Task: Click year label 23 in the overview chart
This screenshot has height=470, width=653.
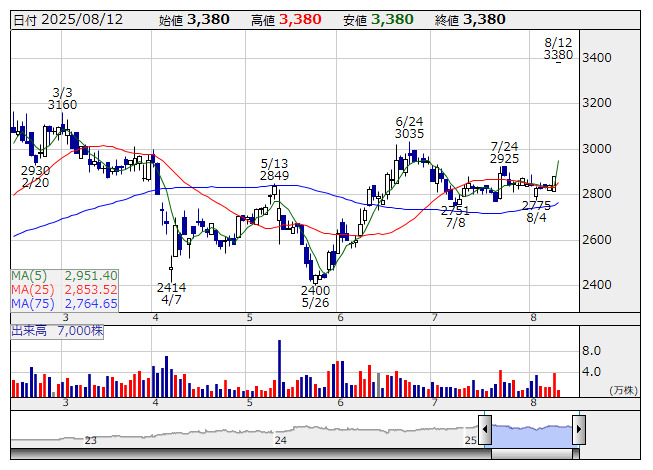Action: (90, 440)
